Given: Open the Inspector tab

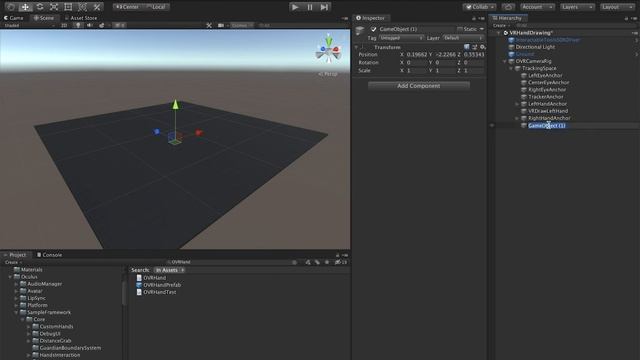Looking at the screenshot, I should 371,18.
